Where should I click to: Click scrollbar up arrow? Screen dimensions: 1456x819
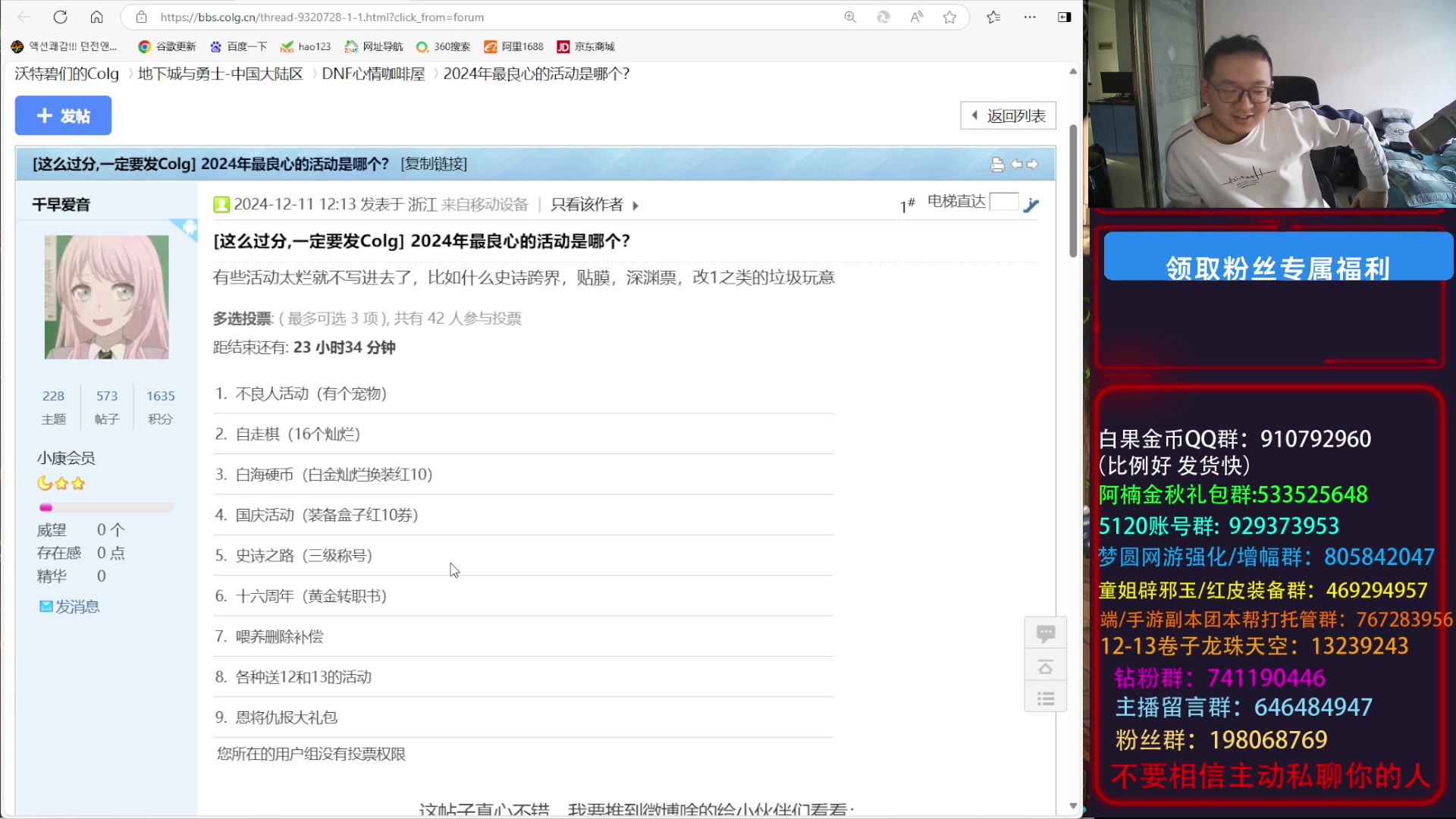tap(1073, 71)
